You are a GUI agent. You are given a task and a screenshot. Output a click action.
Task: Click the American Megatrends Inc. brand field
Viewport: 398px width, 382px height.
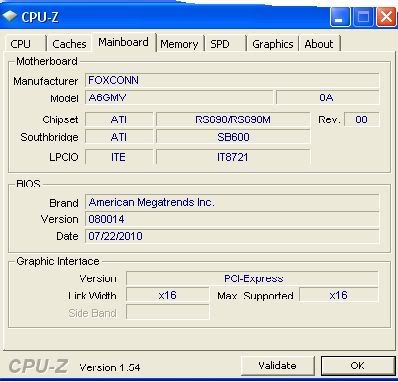(232, 202)
